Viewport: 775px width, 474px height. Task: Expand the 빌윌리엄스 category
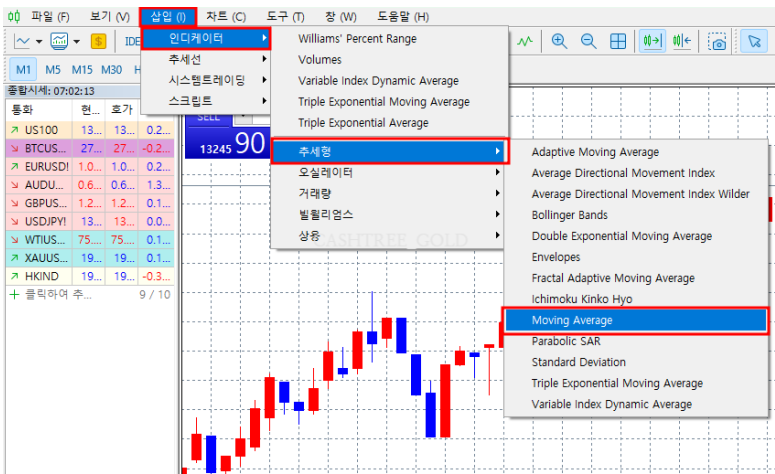(x=388, y=215)
